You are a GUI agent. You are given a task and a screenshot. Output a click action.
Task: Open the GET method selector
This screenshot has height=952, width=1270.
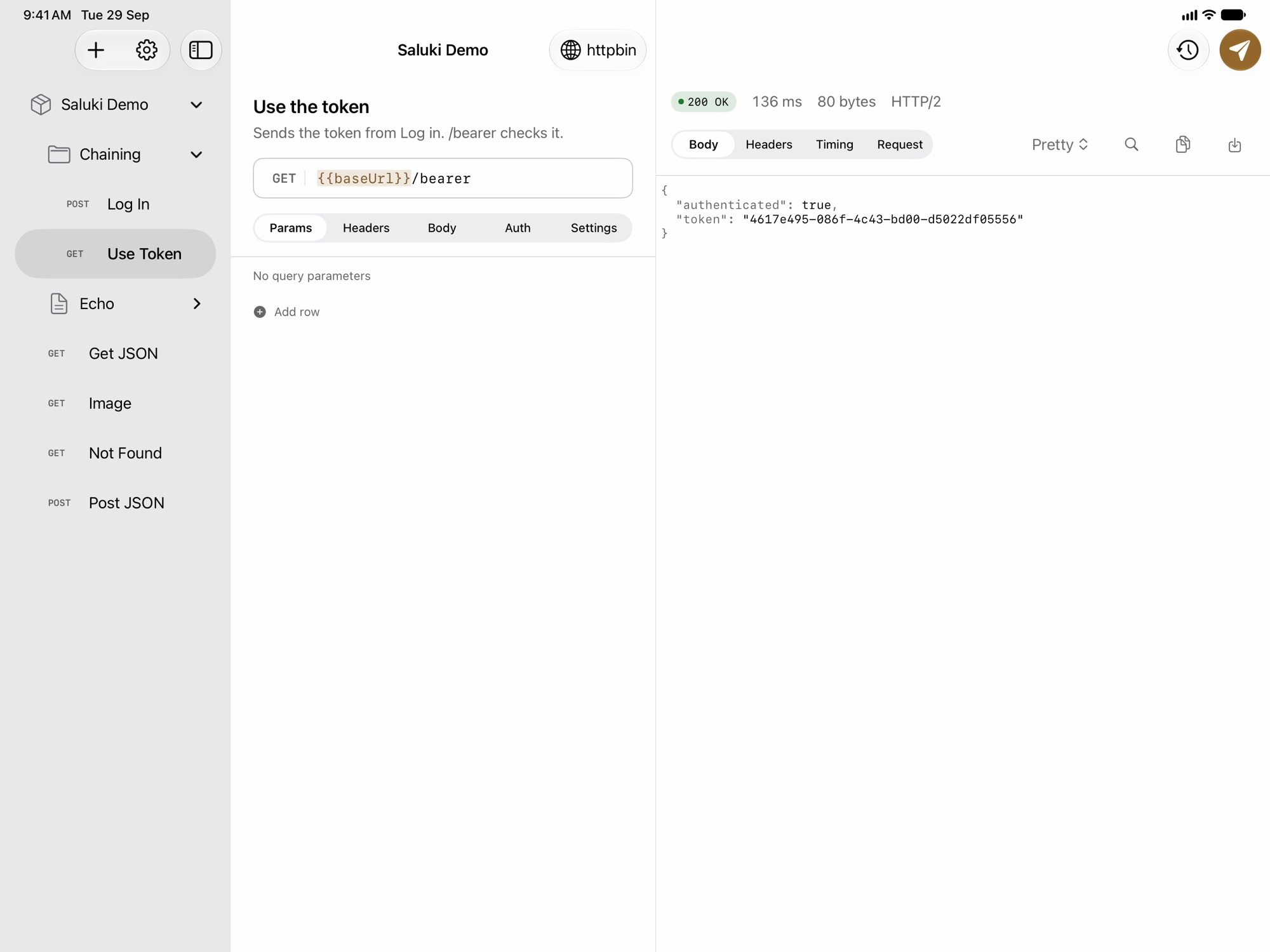point(284,178)
